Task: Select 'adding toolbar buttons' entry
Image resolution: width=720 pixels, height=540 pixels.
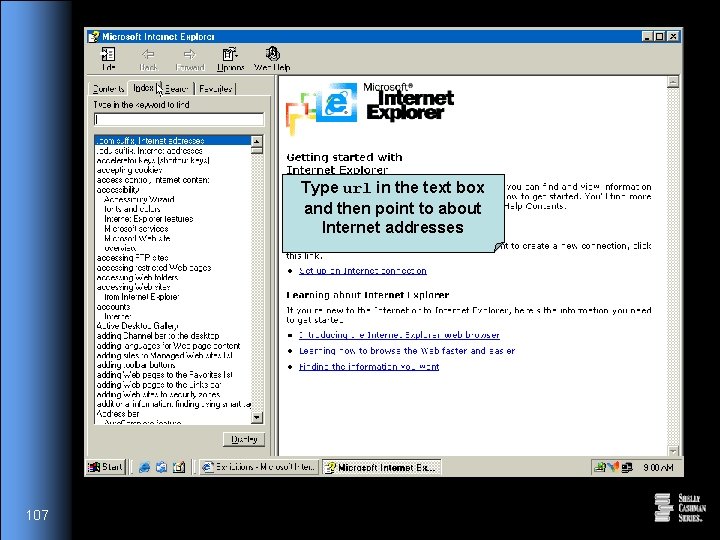Action: tap(136, 365)
